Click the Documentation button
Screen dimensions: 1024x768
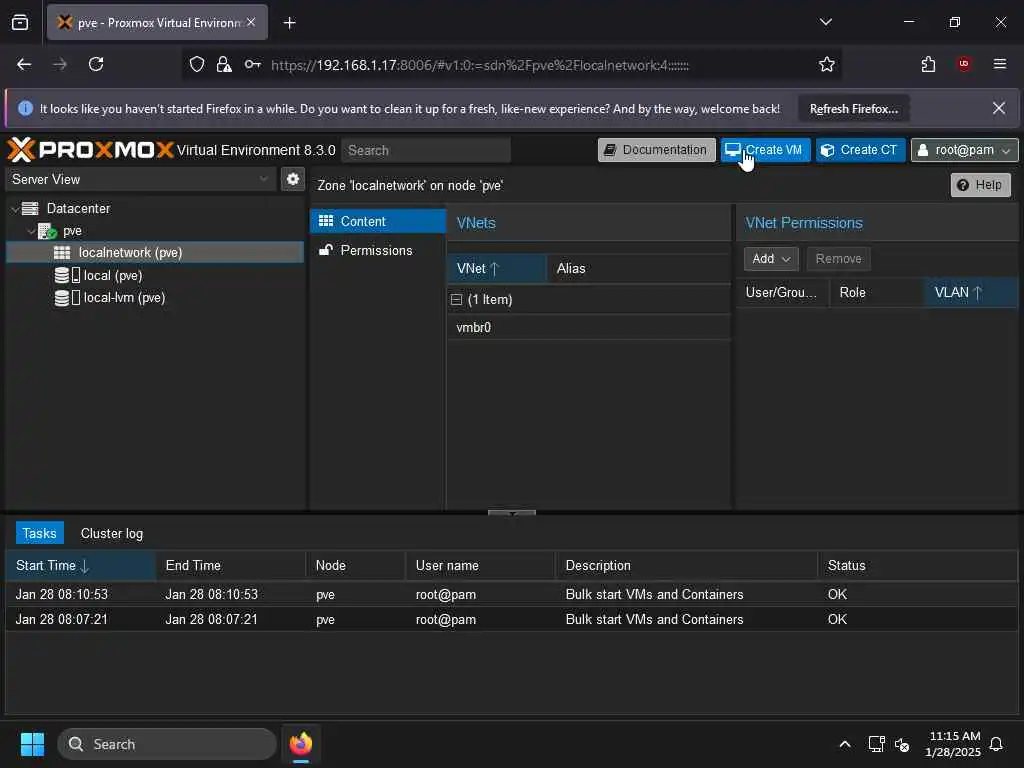point(656,150)
